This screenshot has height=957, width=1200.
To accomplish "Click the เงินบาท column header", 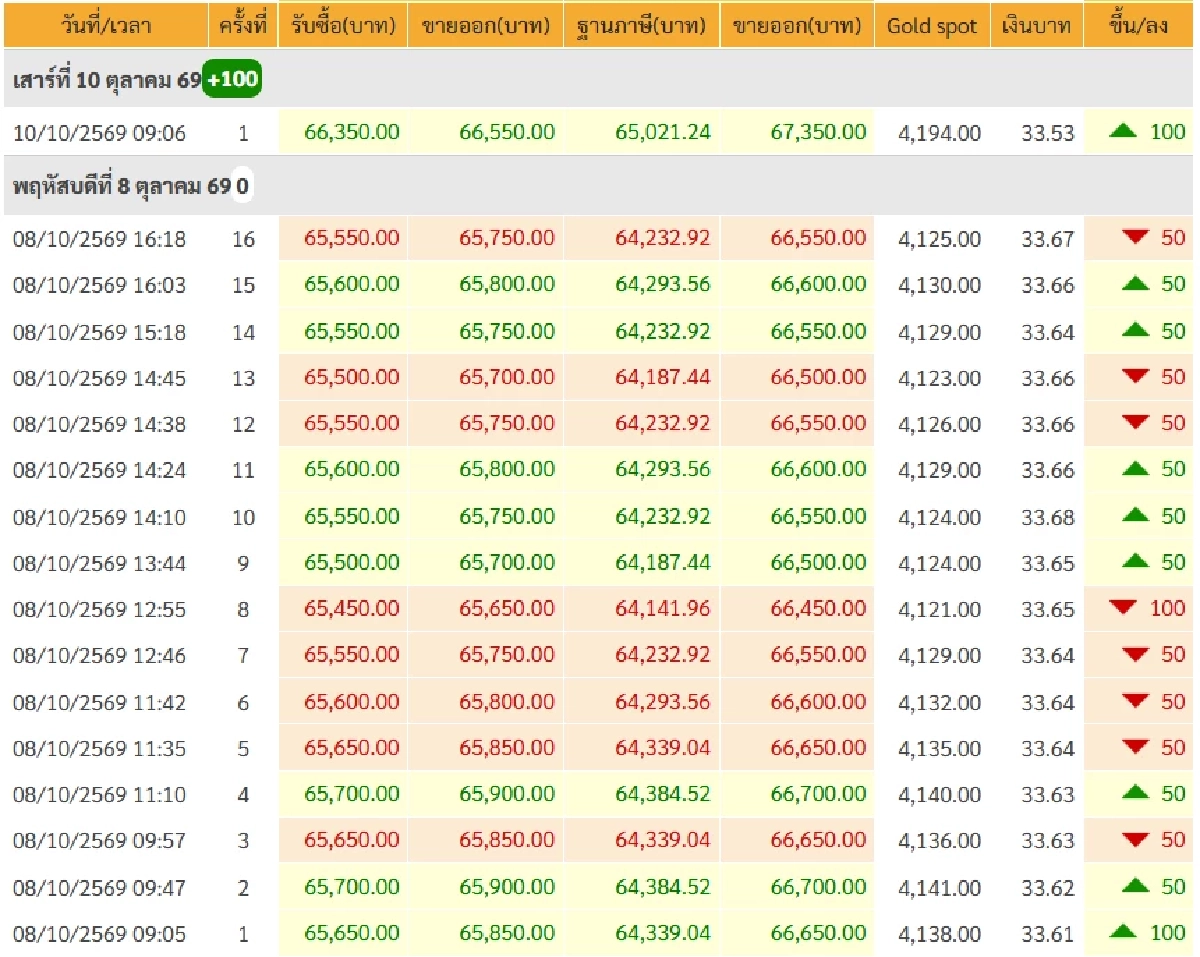I will (1037, 25).
